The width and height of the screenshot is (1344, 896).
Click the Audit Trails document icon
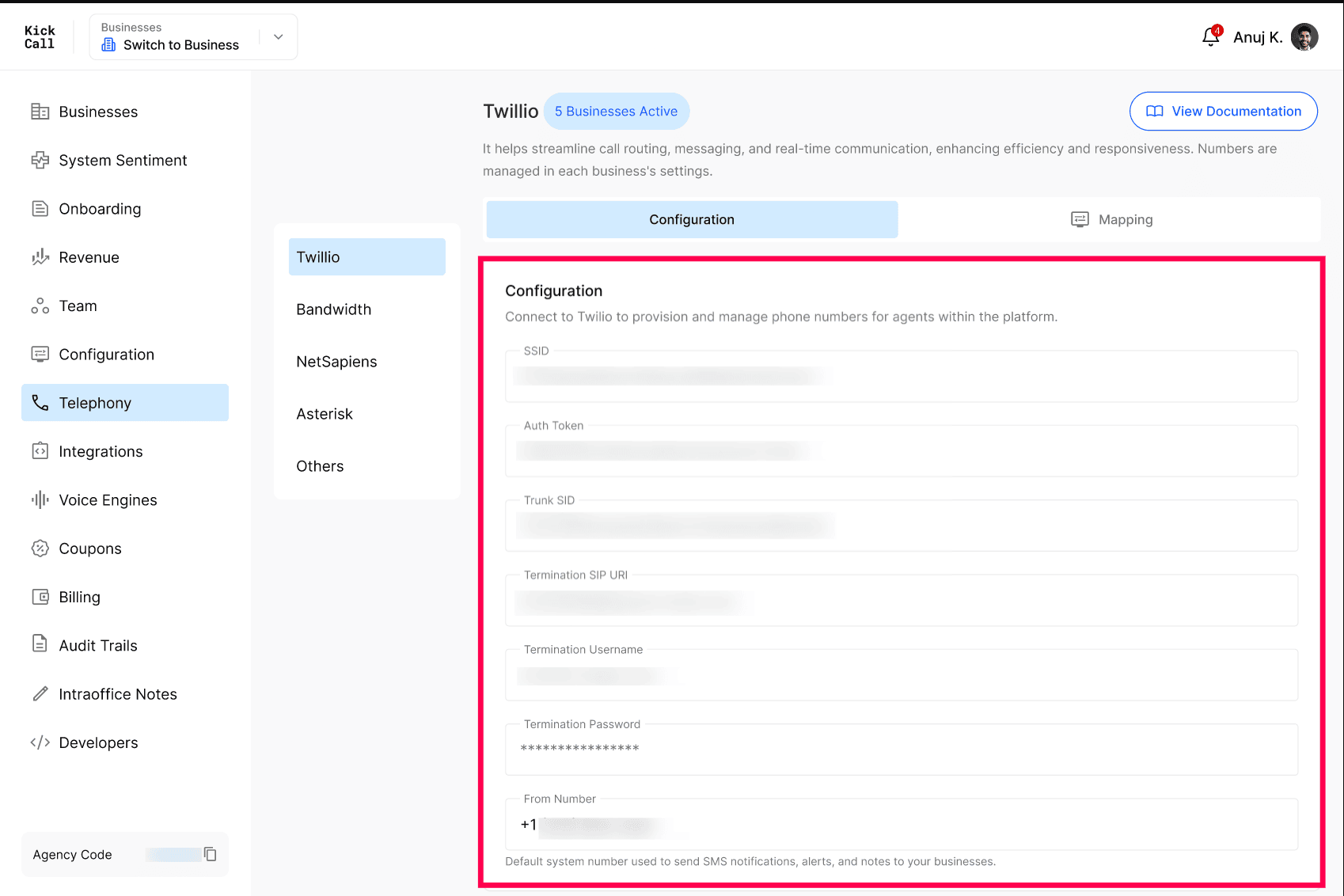40,644
